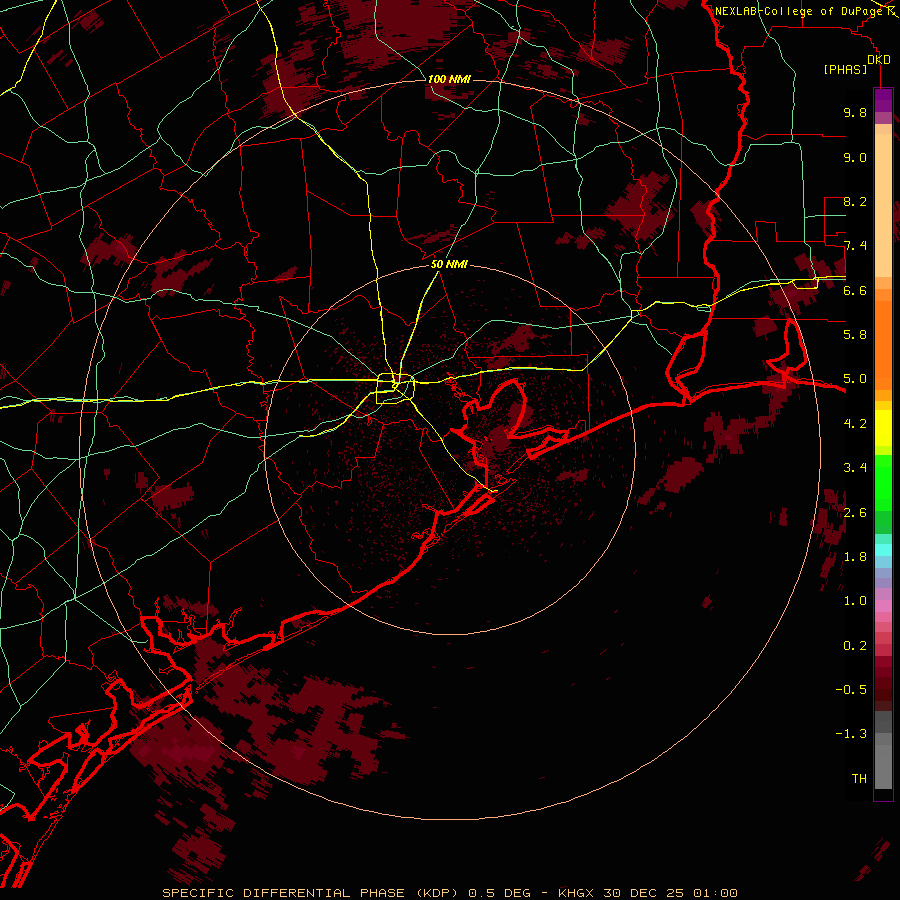Click the 100 NMI range ring label
The image size is (900, 900).
pyautogui.click(x=449, y=79)
